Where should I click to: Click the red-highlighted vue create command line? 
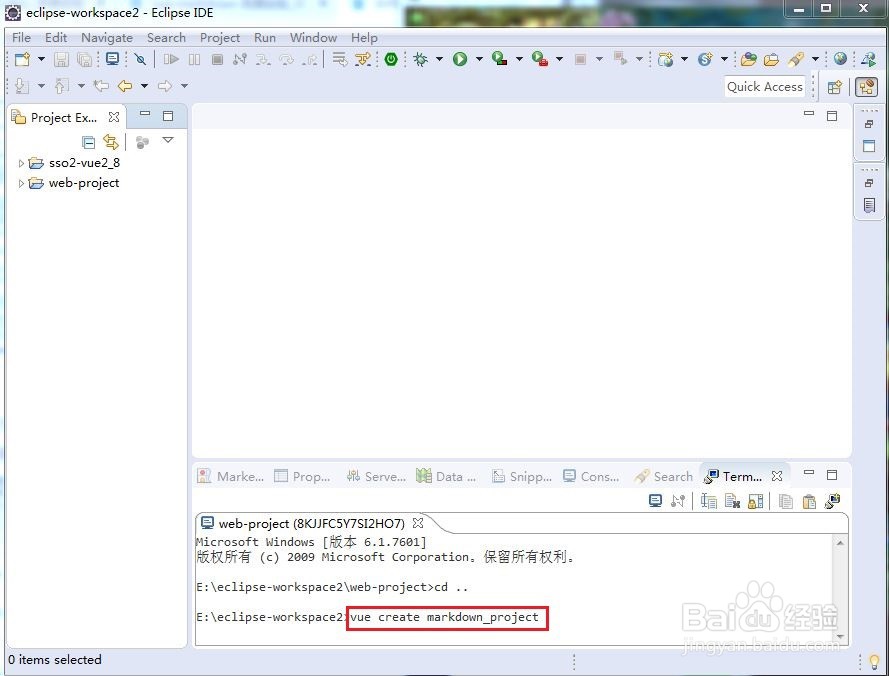446,618
